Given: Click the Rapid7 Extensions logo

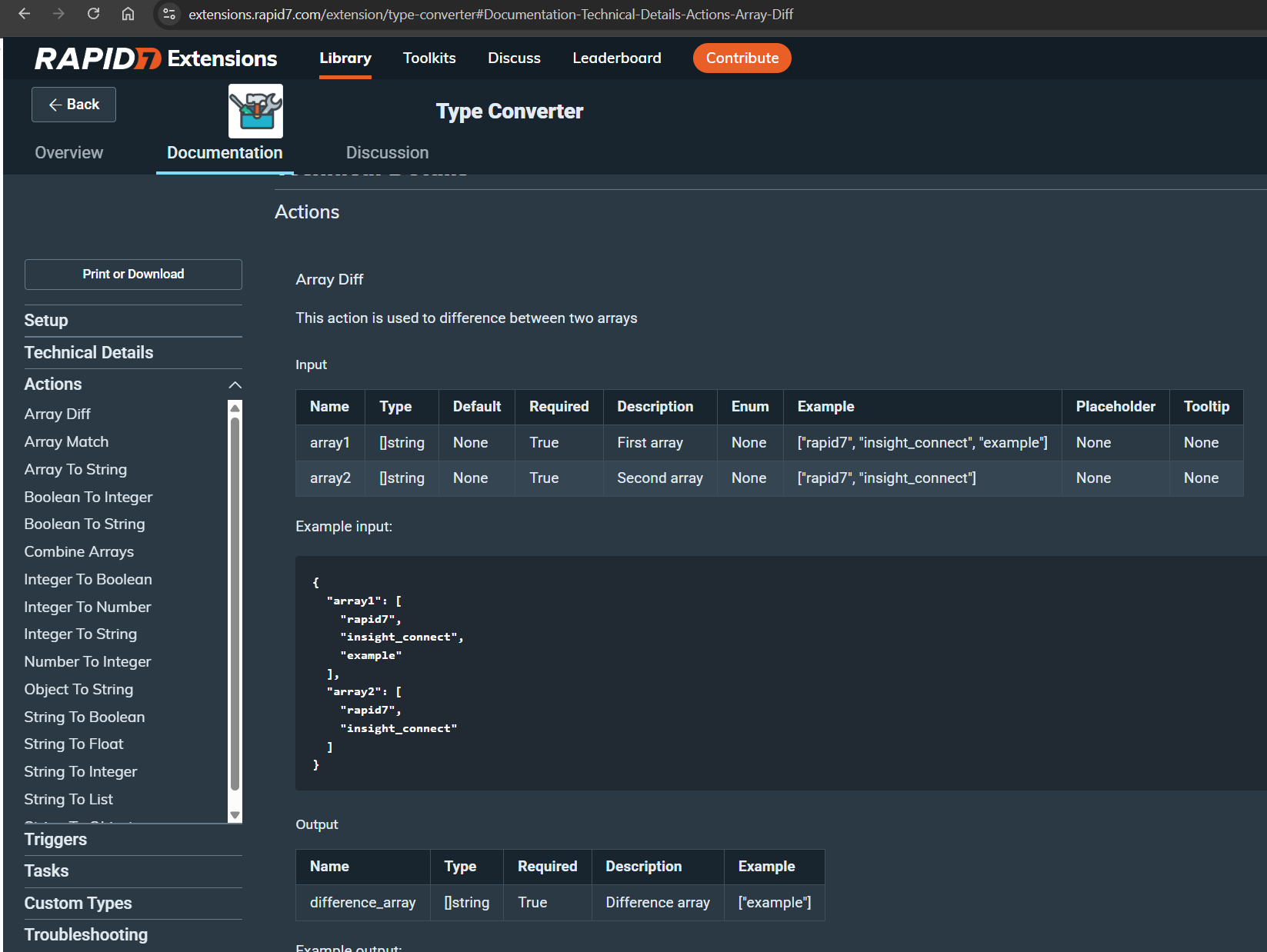Looking at the screenshot, I should [x=155, y=58].
